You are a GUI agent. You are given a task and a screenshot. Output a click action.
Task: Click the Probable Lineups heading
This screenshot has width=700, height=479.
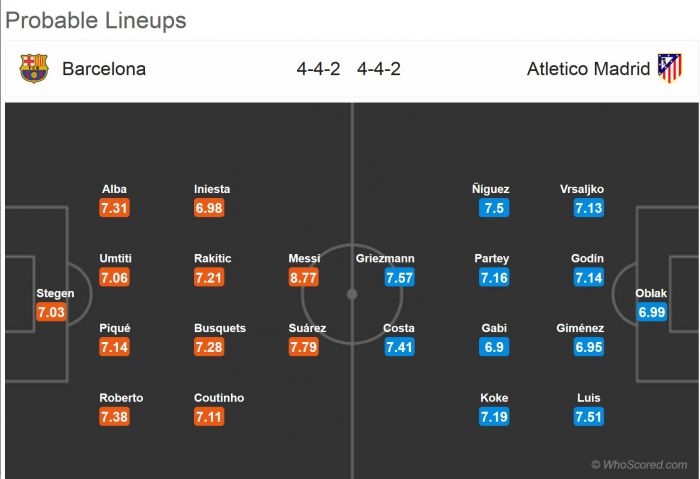click(96, 20)
